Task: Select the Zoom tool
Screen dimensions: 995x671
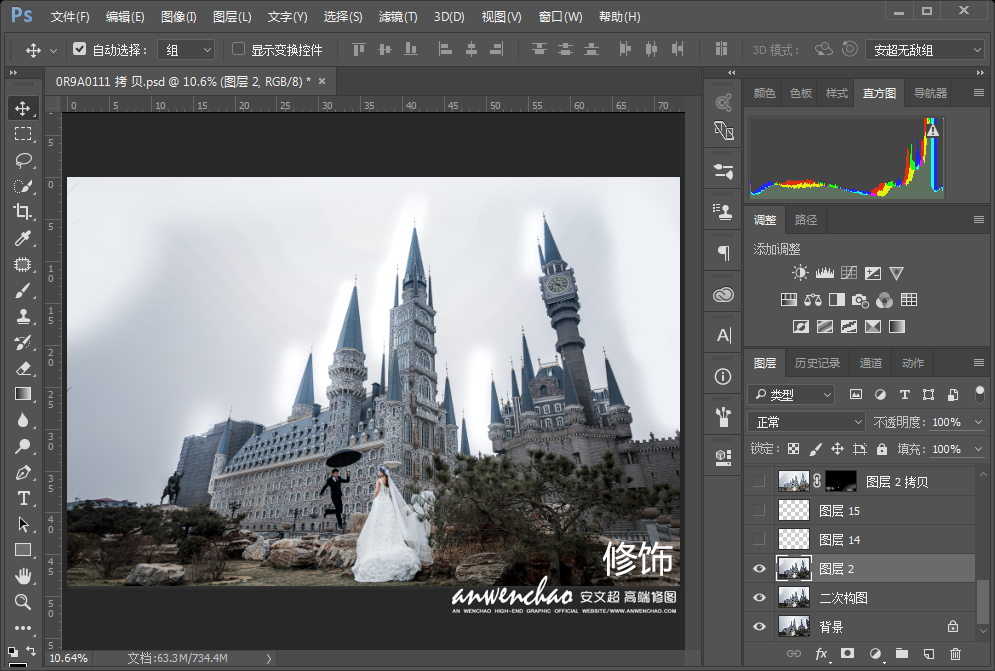Action: pyautogui.click(x=23, y=602)
